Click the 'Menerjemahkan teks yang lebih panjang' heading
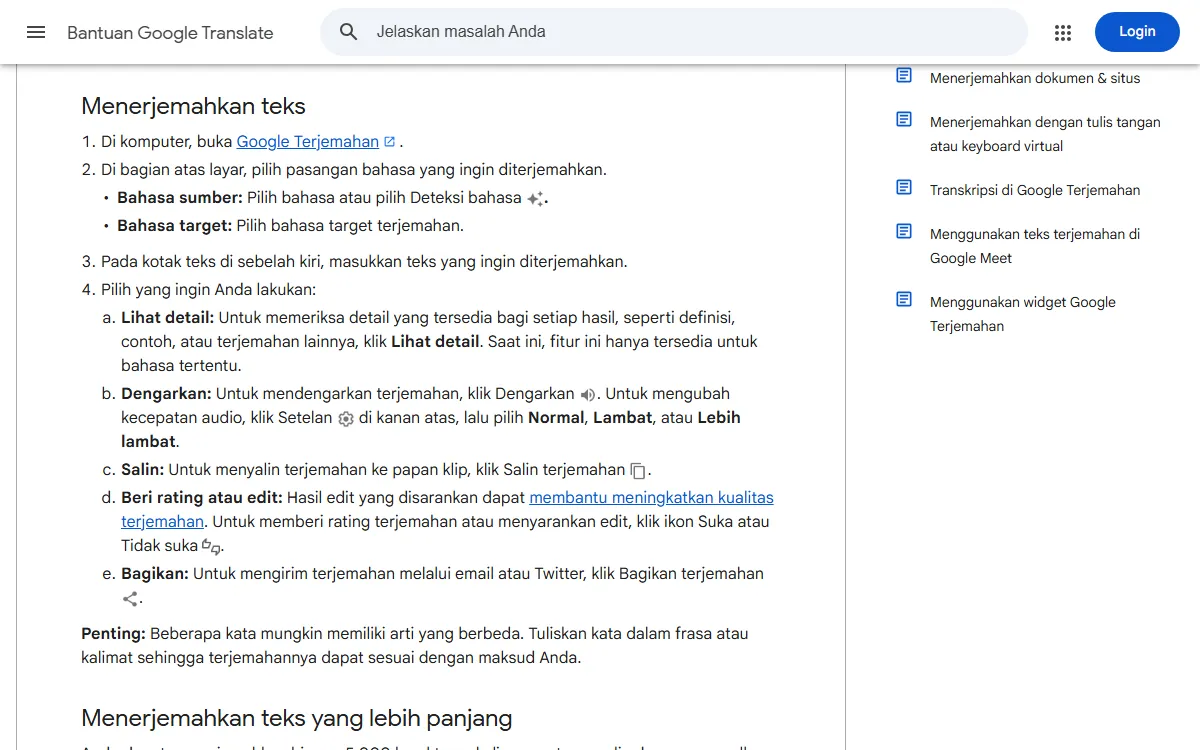 (x=296, y=718)
